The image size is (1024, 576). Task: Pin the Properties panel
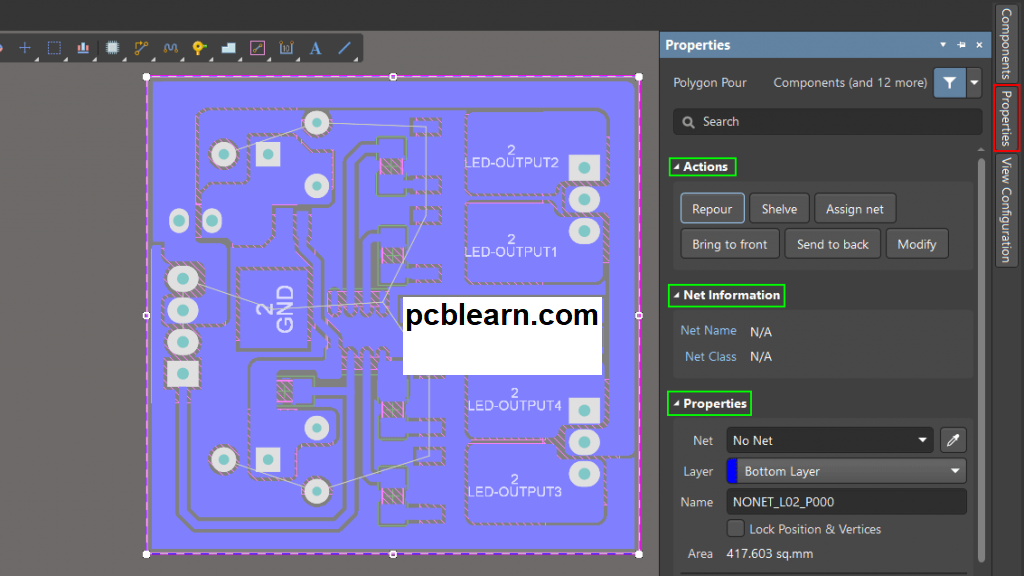point(961,45)
